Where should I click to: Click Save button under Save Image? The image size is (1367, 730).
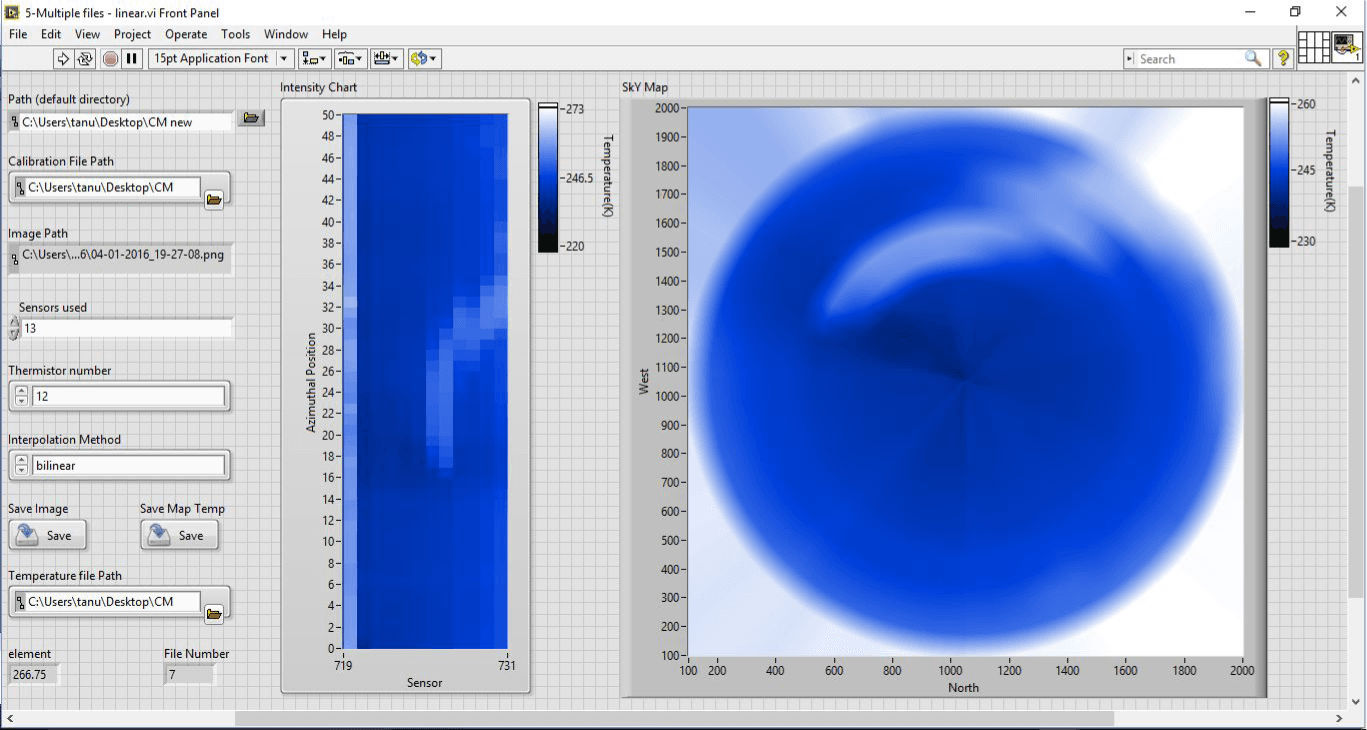click(47, 536)
